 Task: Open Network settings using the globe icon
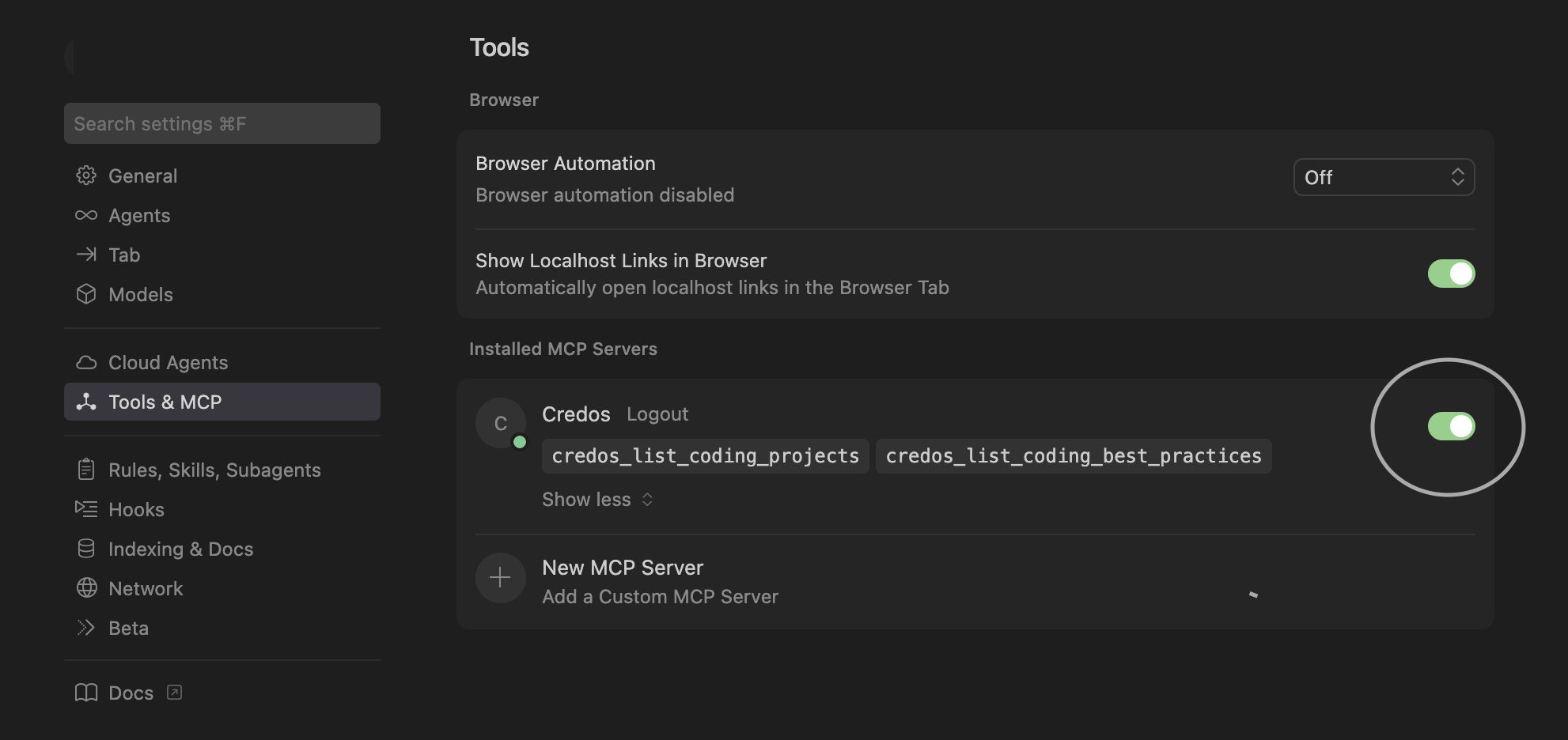click(x=87, y=588)
